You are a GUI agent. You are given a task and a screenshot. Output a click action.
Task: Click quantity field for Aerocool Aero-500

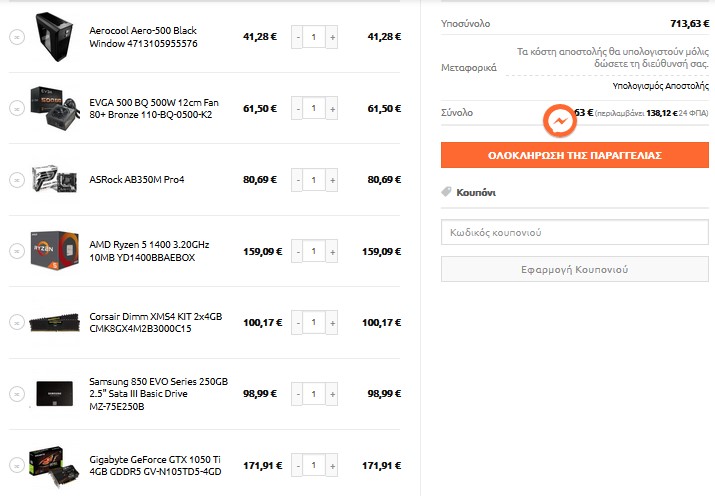[x=314, y=37]
